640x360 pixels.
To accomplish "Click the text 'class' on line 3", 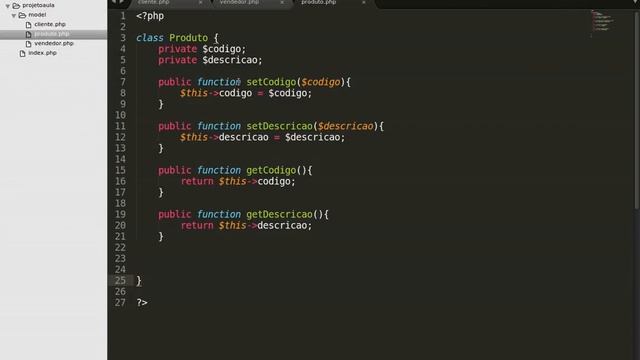I will point(150,38).
